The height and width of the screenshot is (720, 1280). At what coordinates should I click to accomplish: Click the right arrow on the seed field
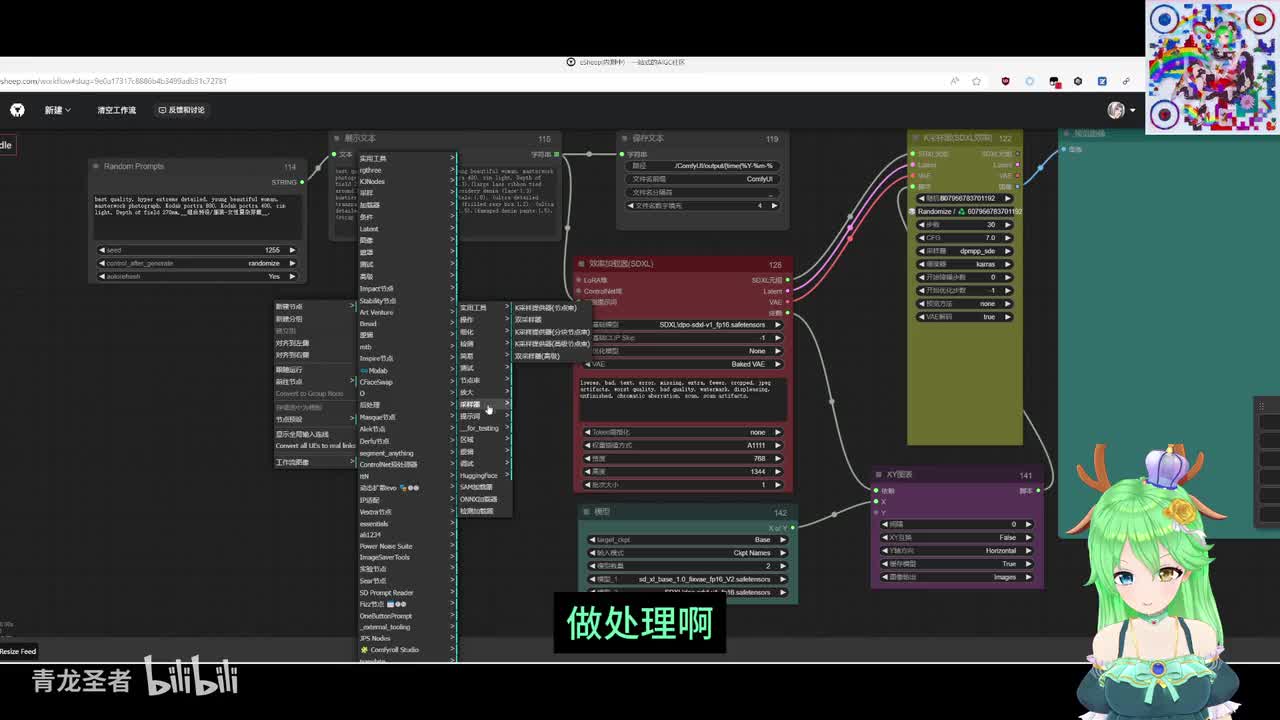click(292, 250)
